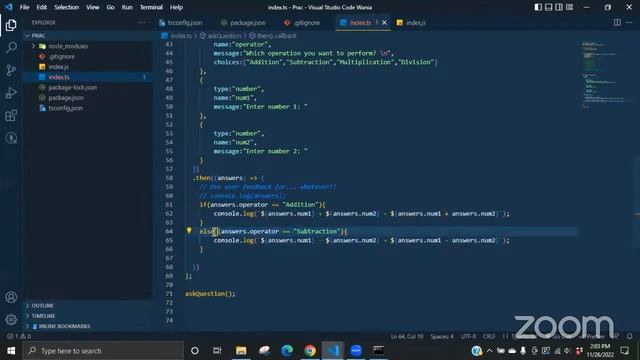Open the Go menu
The height and width of the screenshot is (360, 640).
click(111, 7)
